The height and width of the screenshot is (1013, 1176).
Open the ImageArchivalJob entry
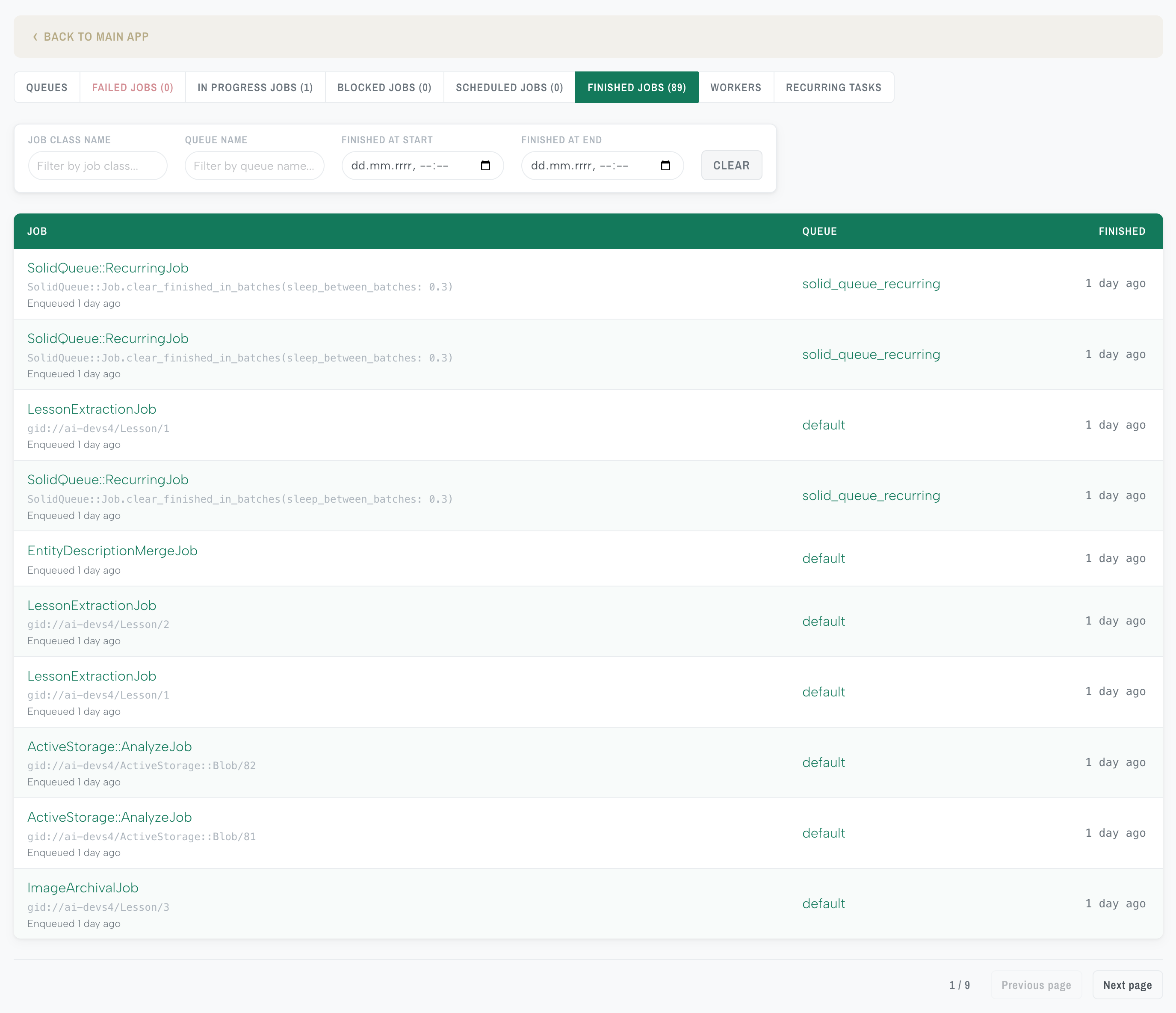[83, 888]
